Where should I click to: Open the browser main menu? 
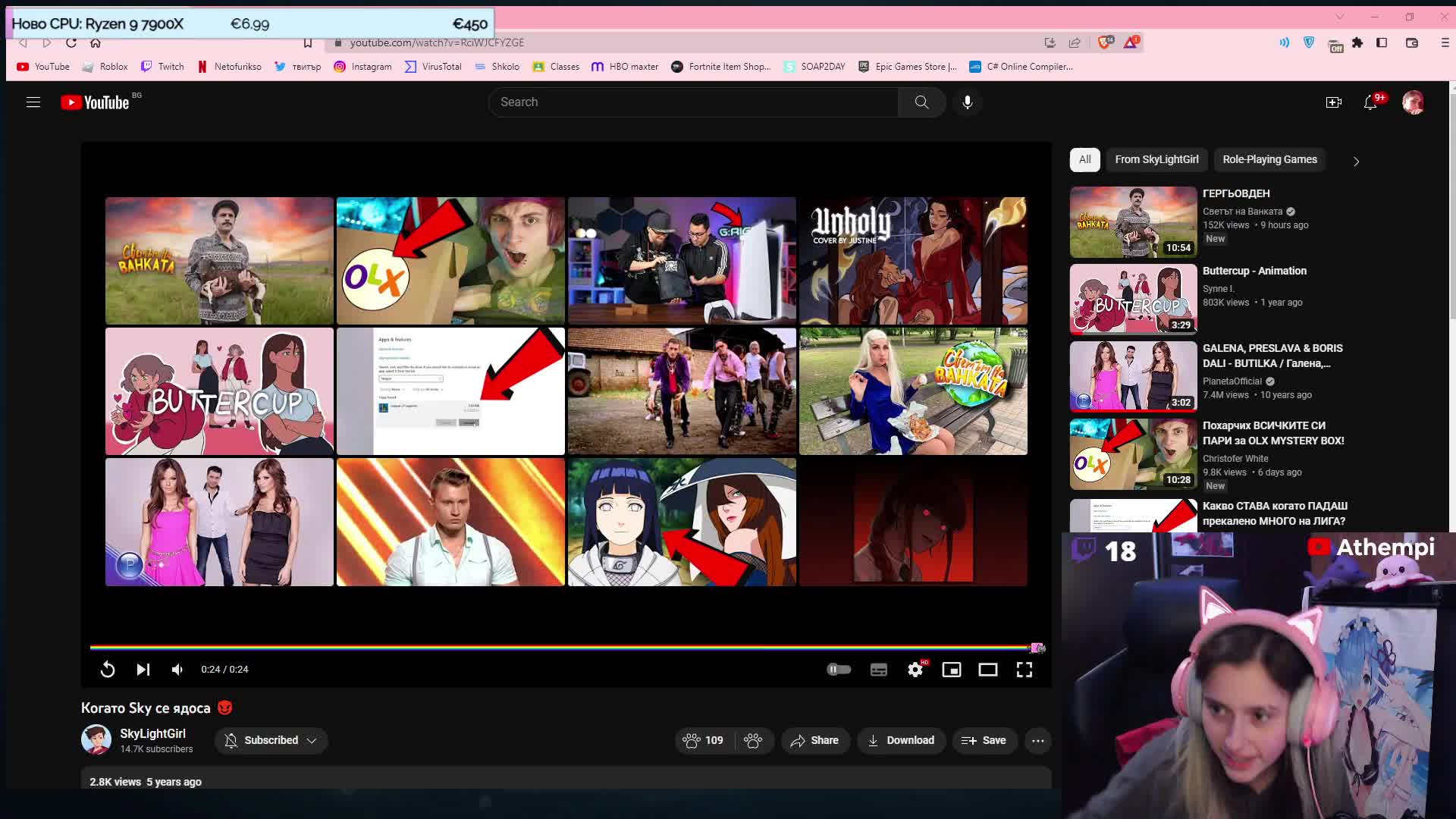pos(1445,42)
